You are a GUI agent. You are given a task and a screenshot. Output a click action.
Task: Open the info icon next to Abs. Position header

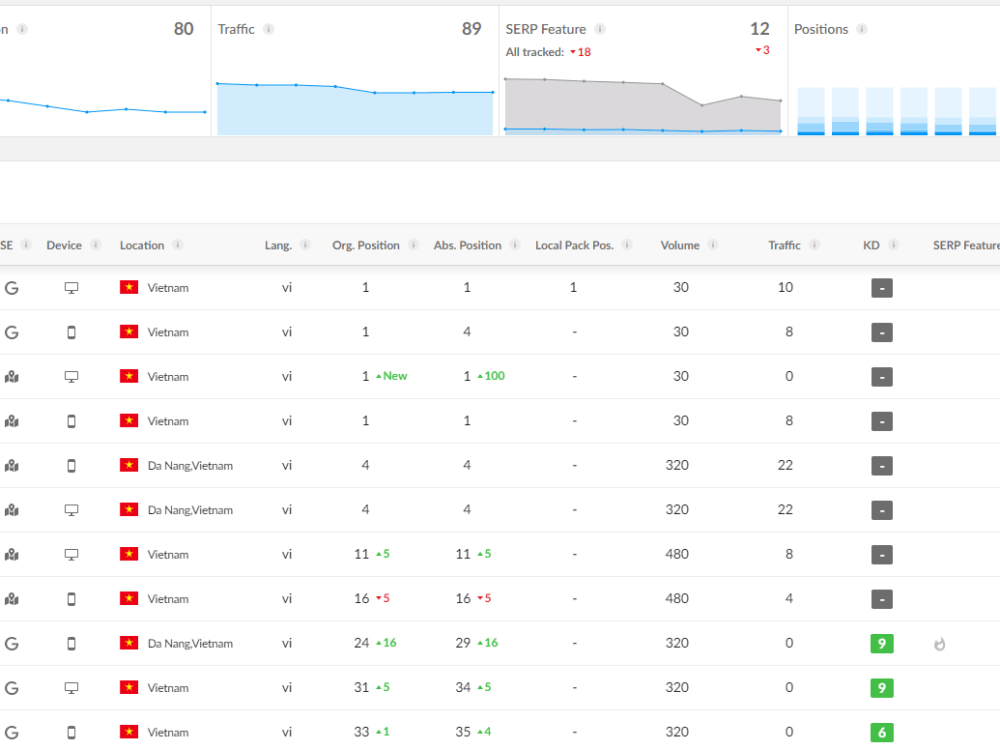pyautogui.click(x=515, y=245)
